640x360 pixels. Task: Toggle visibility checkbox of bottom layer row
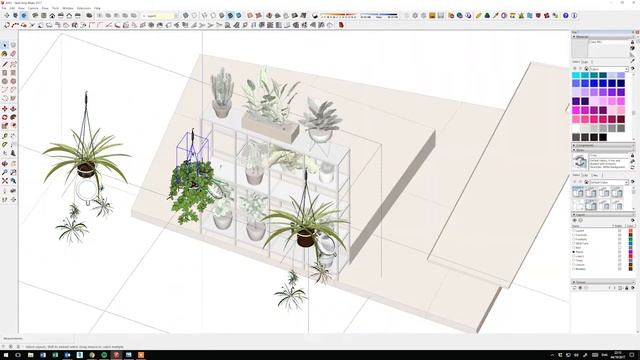coord(619,269)
